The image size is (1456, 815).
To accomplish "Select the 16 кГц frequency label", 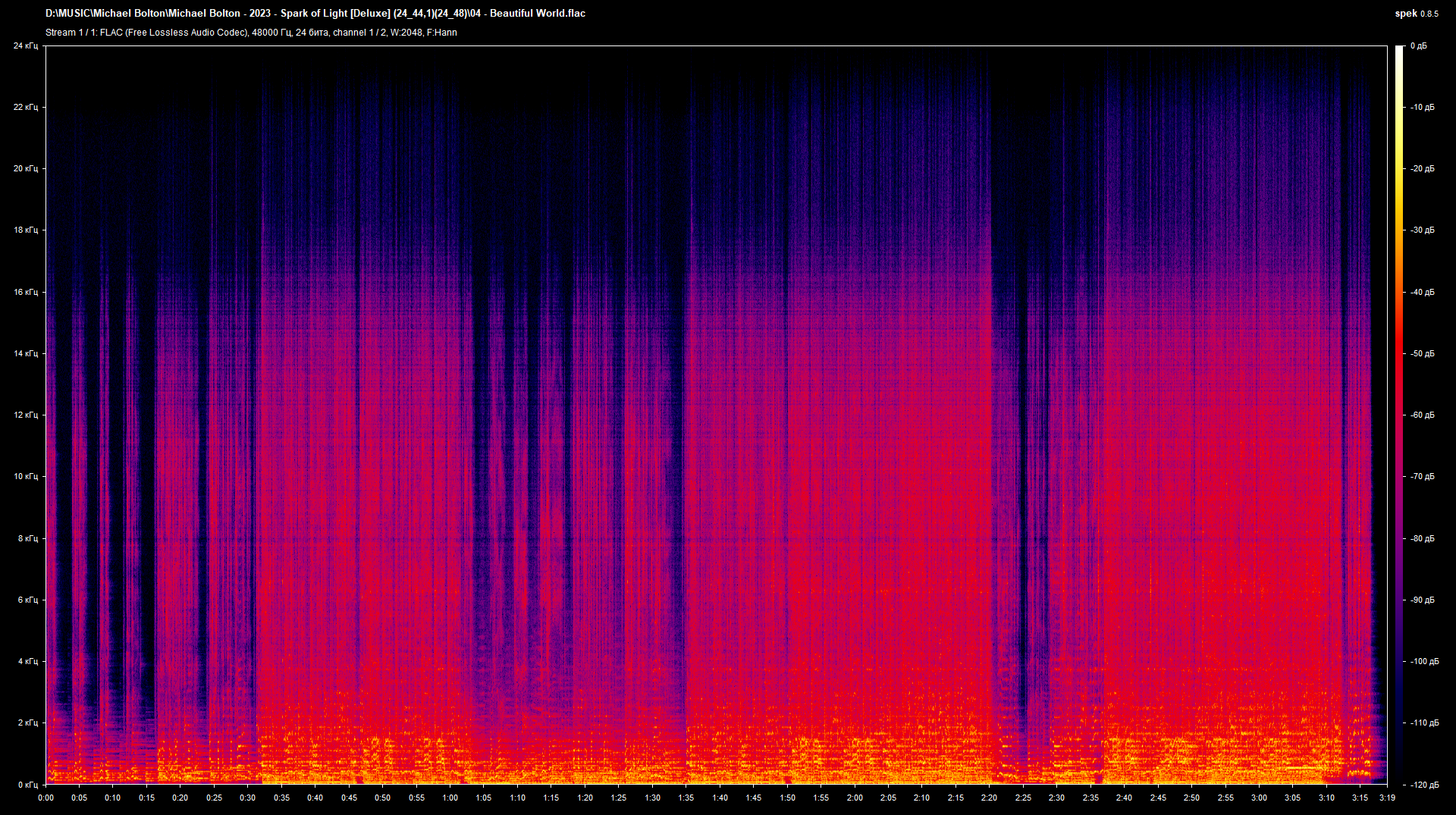I will [x=25, y=292].
